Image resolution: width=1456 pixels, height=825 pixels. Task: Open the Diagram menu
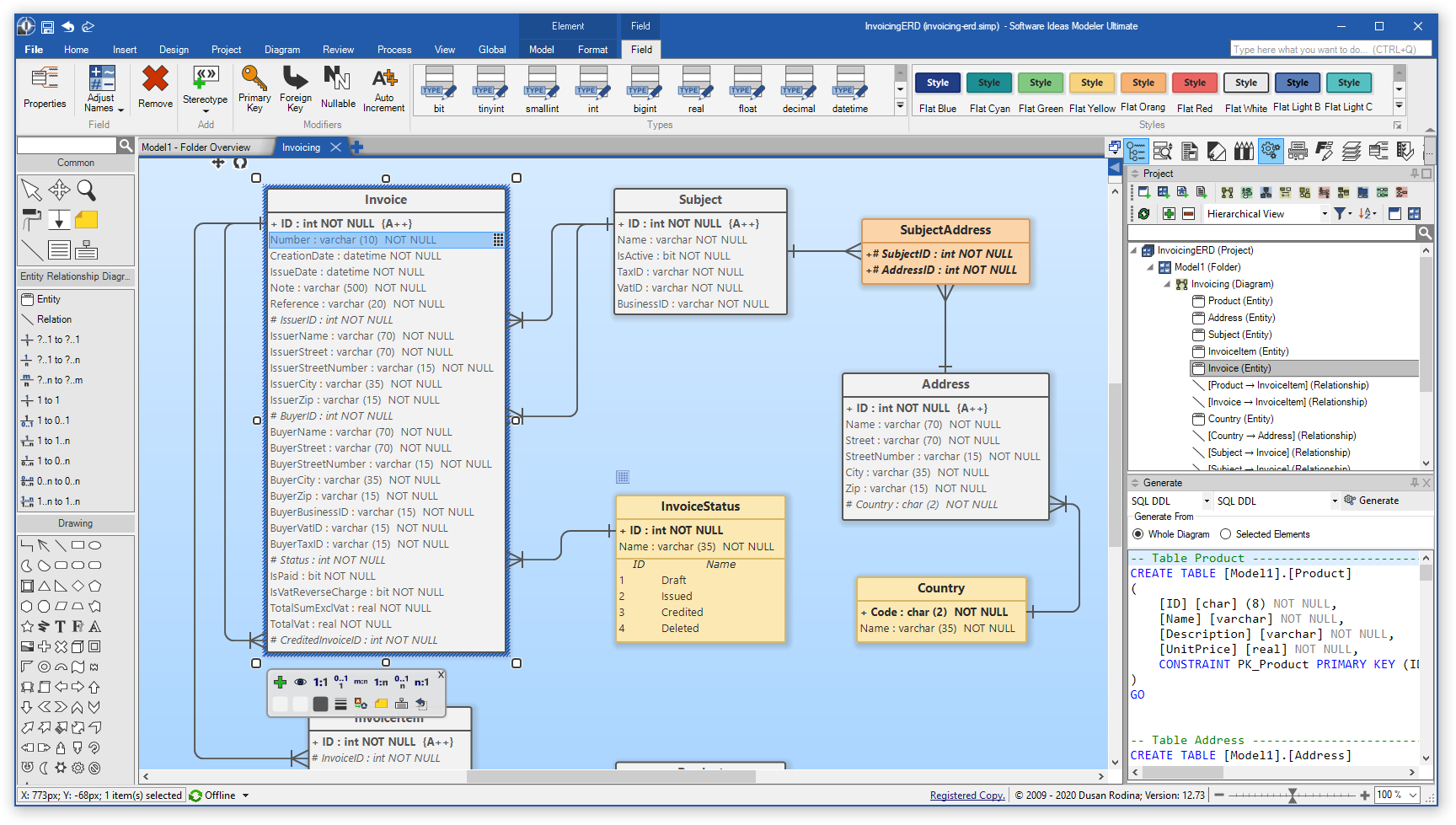(x=282, y=49)
